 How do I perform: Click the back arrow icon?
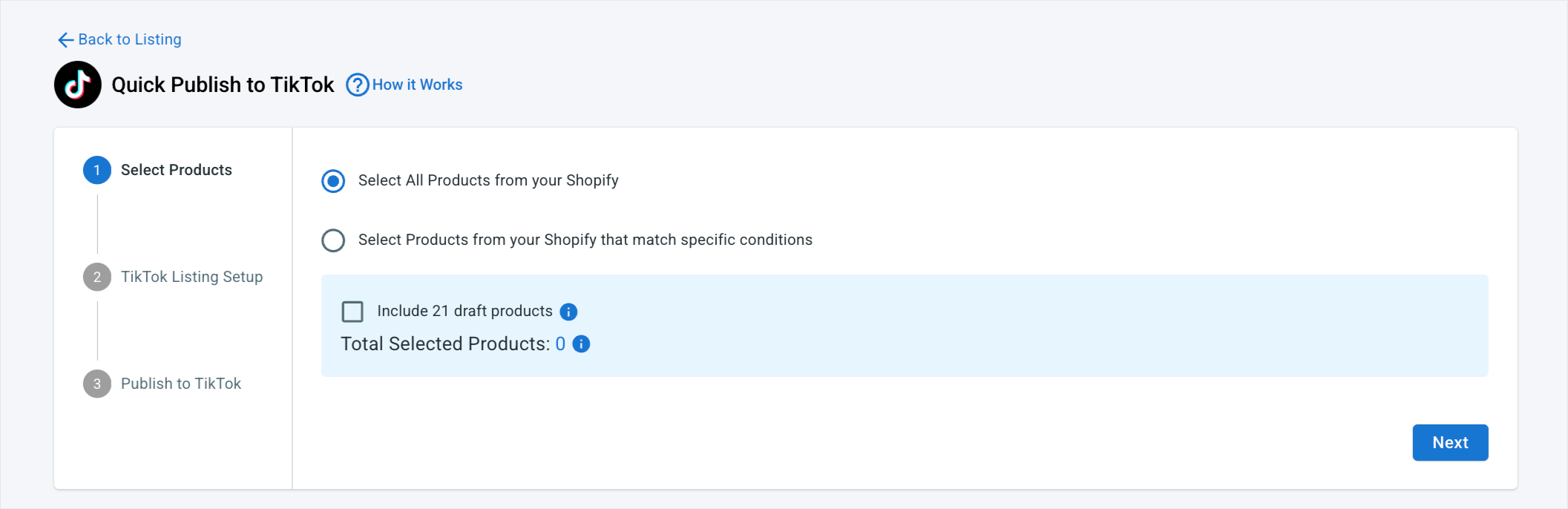65,40
